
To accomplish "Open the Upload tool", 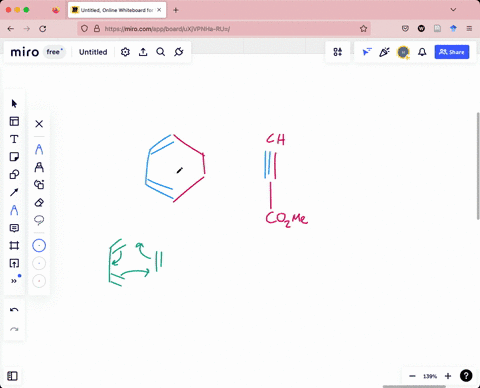I will [x=14, y=263].
